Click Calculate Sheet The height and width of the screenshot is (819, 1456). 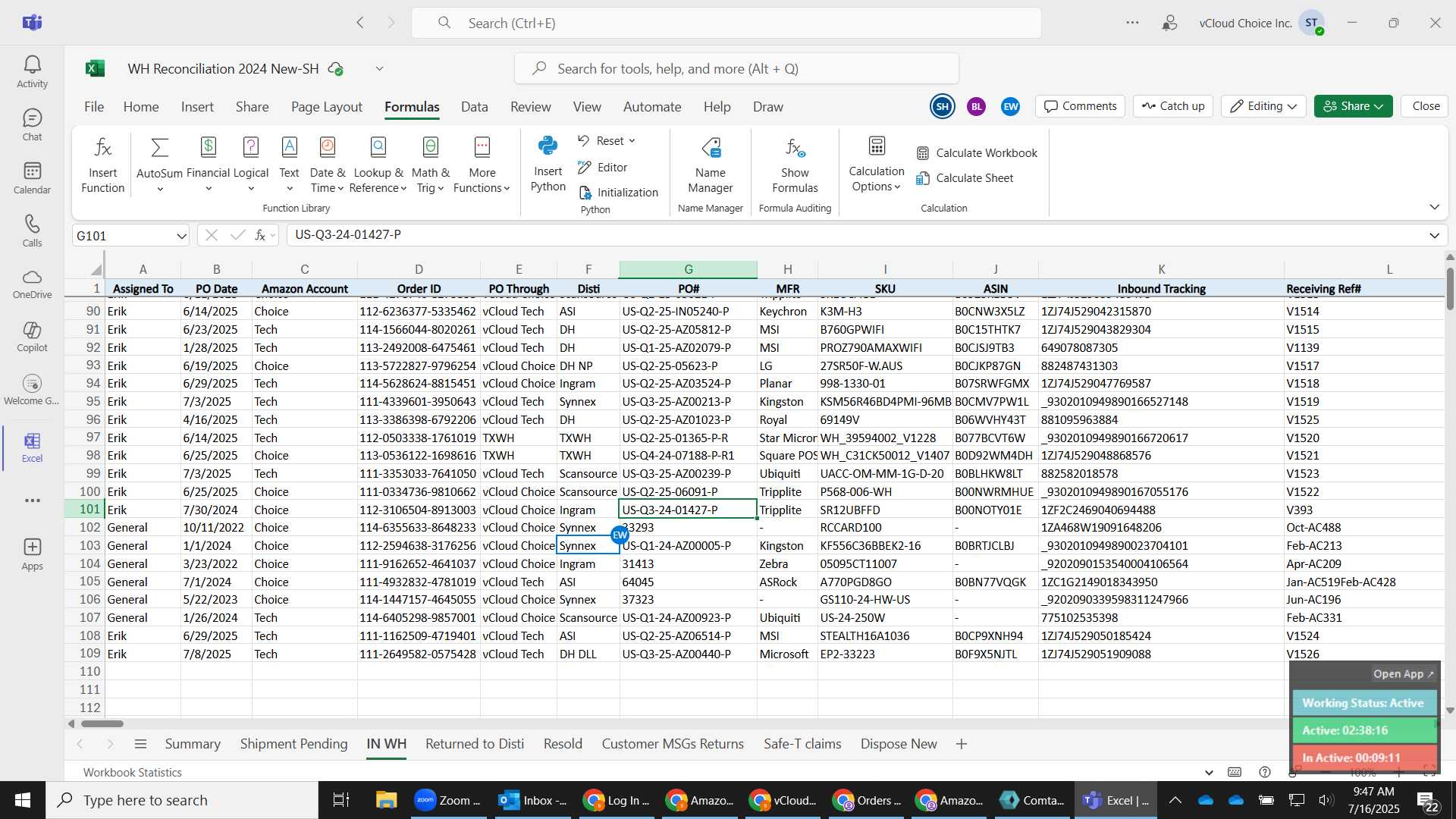point(965,178)
